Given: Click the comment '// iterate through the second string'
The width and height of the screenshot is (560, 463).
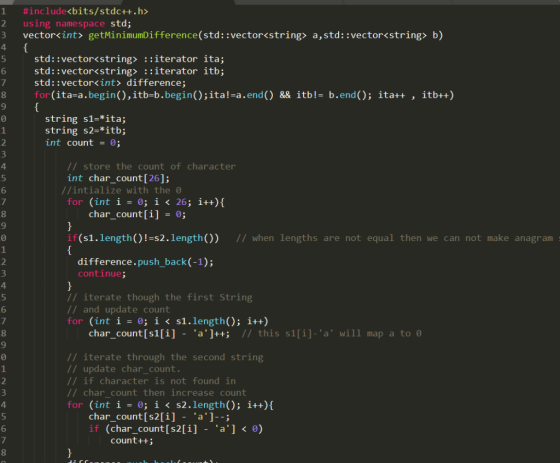Looking at the screenshot, I should click(x=165, y=357).
